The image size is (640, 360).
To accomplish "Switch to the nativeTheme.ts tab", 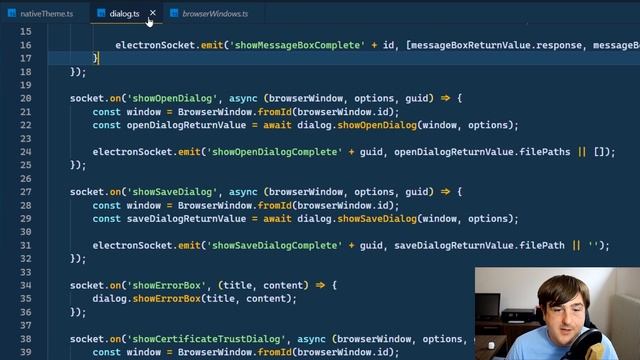I will (41, 13).
